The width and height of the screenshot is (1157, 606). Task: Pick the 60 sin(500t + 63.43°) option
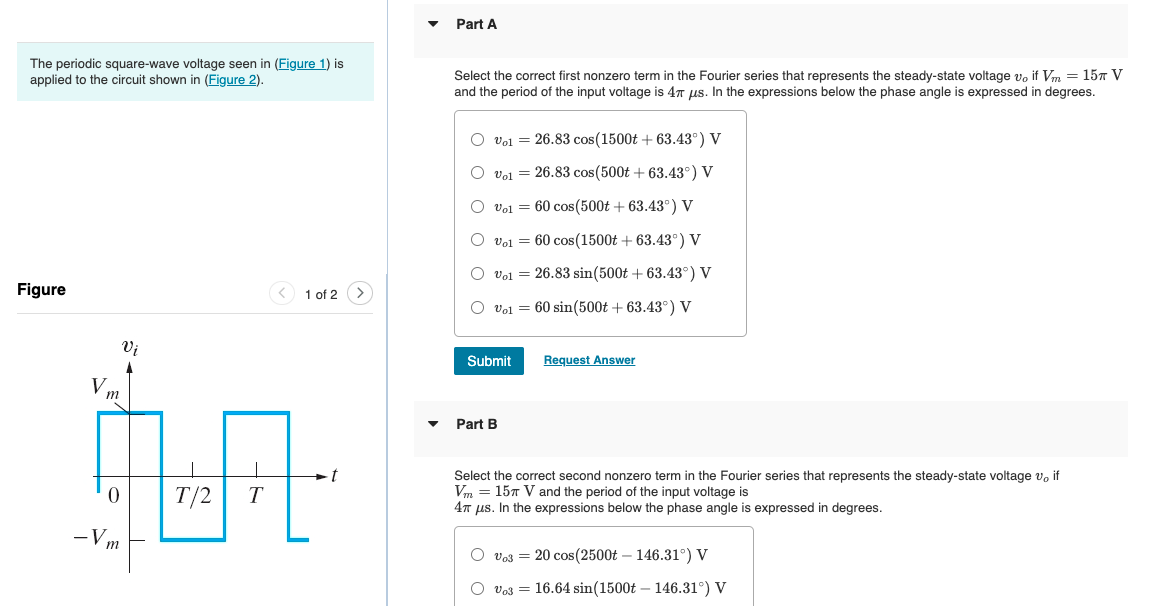(477, 307)
